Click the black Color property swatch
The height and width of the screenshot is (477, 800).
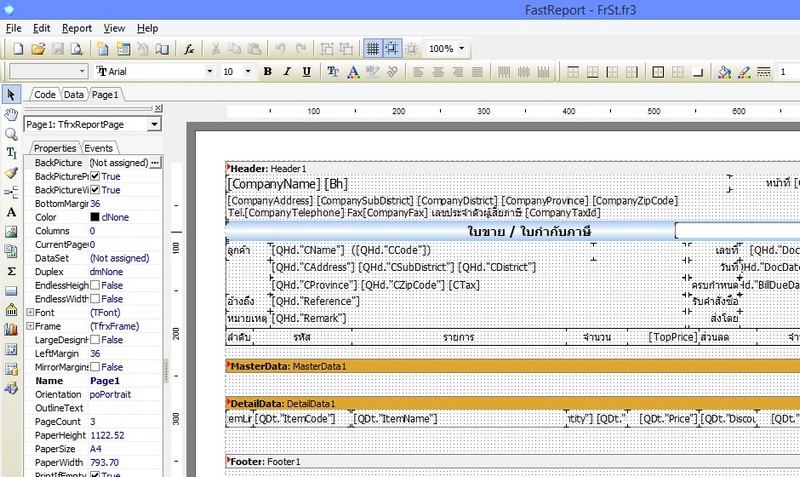click(95, 217)
